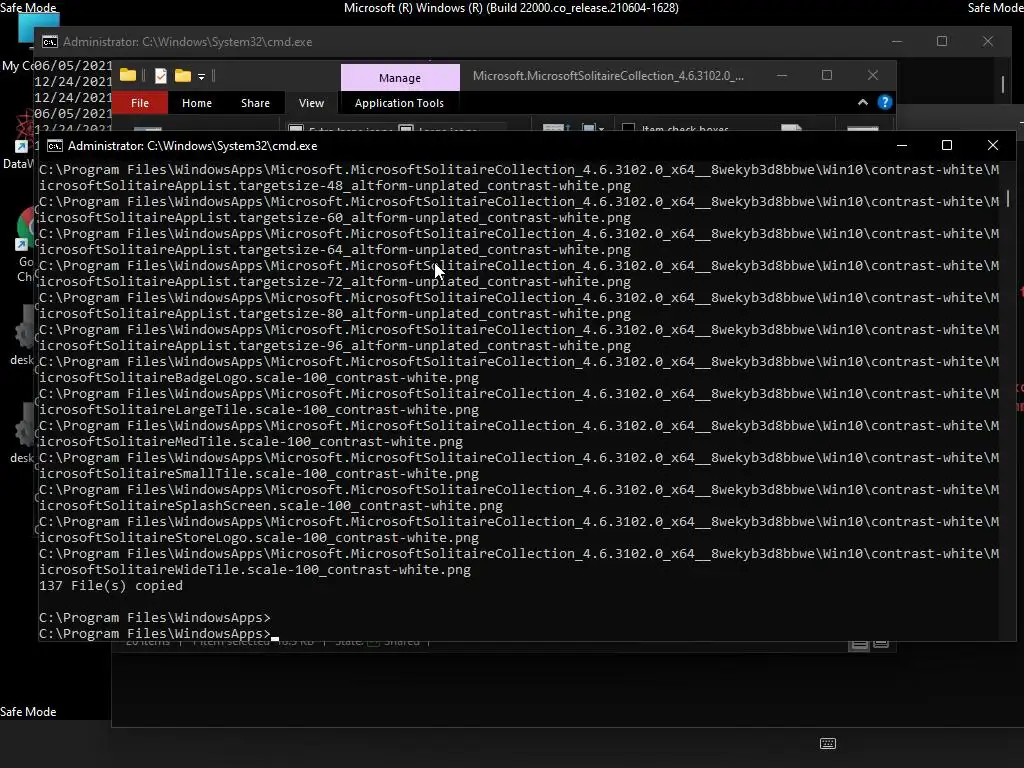Click the background console's scrollbar thumb
This screenshot has width=1024, height=768.
[1003, 84]
